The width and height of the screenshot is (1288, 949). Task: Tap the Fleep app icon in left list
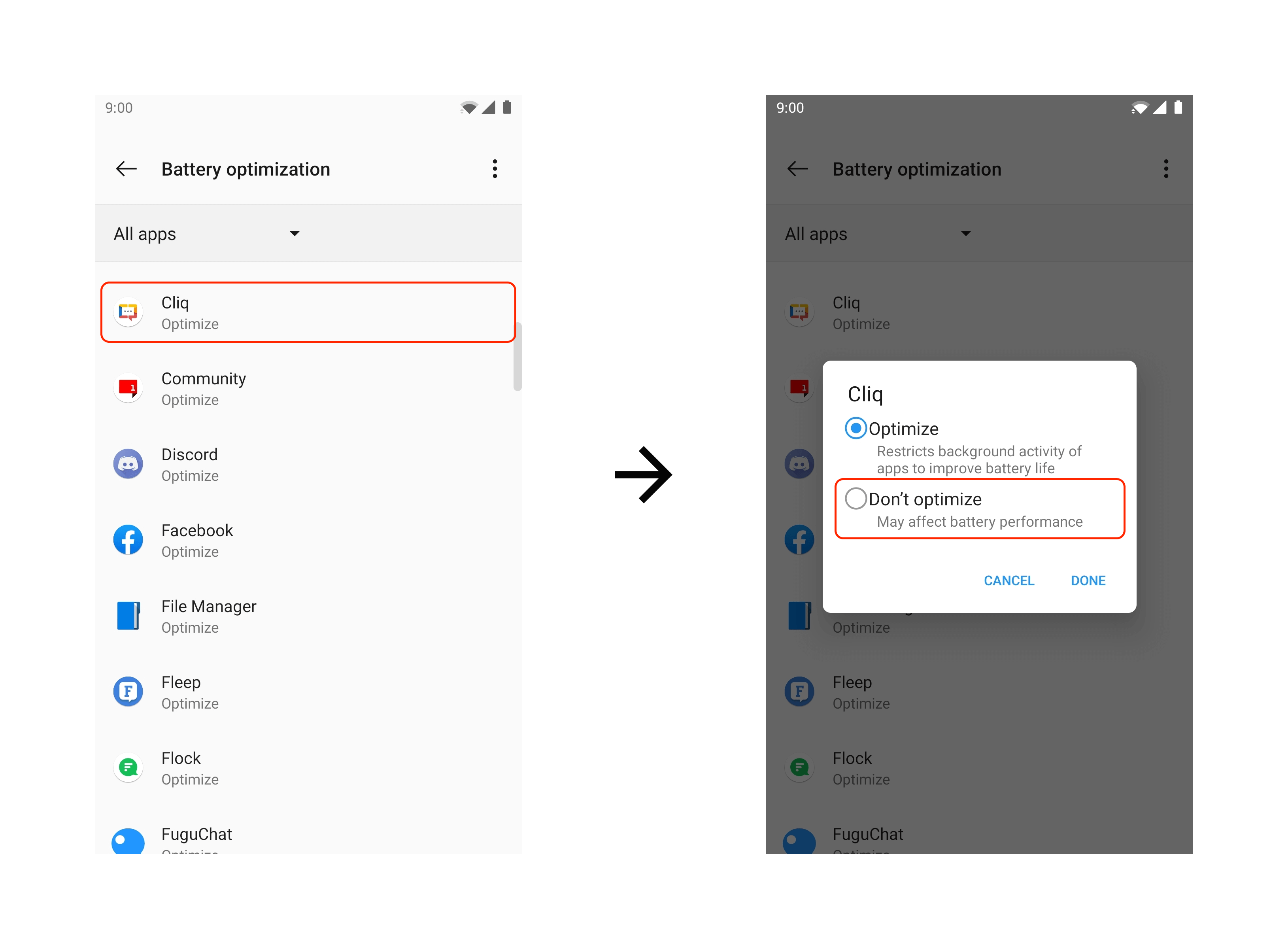pyautogui.click(x=128, y=691)
